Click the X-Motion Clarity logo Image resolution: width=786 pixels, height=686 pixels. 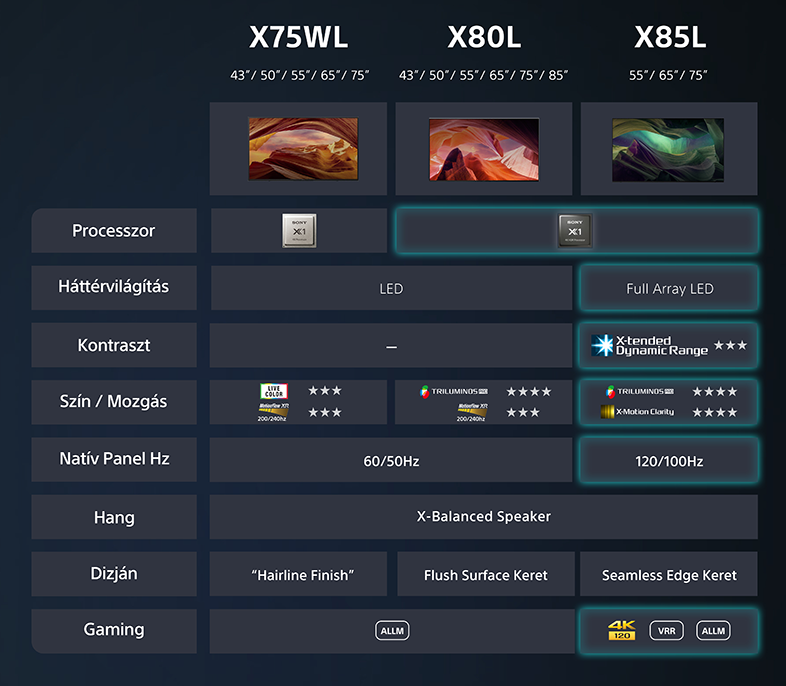(638, 412)
